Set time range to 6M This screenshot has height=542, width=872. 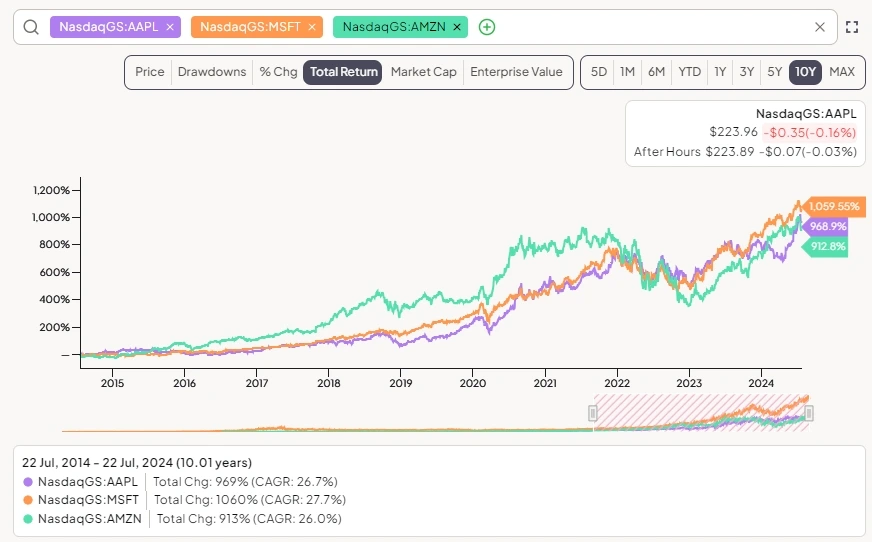[656, 72]
